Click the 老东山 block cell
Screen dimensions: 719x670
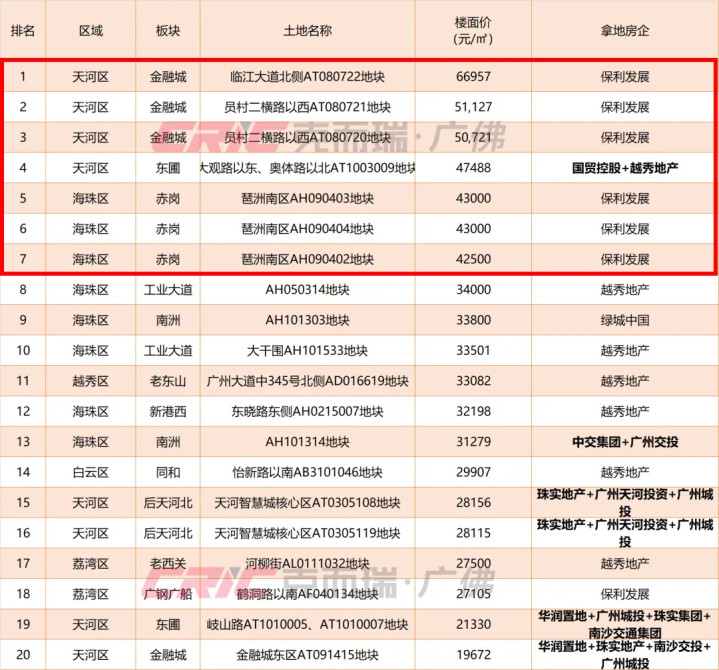point(168,381)
